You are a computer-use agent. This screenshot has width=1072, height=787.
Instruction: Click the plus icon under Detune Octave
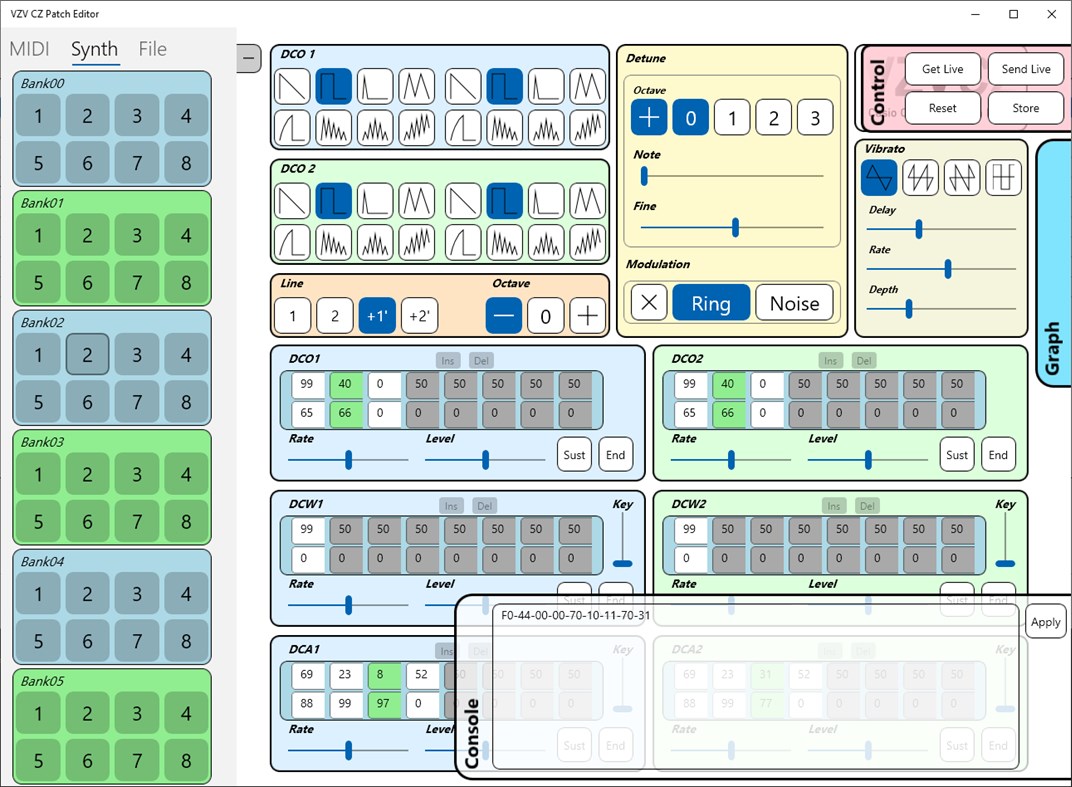pyautogui.click(x=648, y=117)
